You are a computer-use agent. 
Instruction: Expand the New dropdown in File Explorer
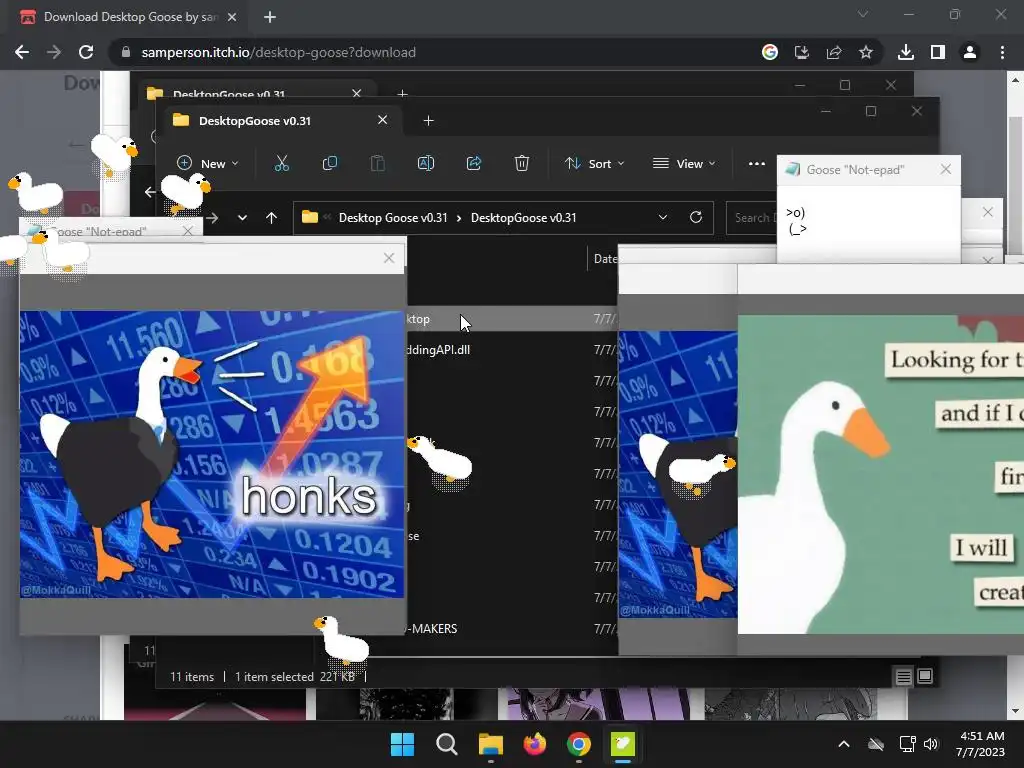pos(208,163)
